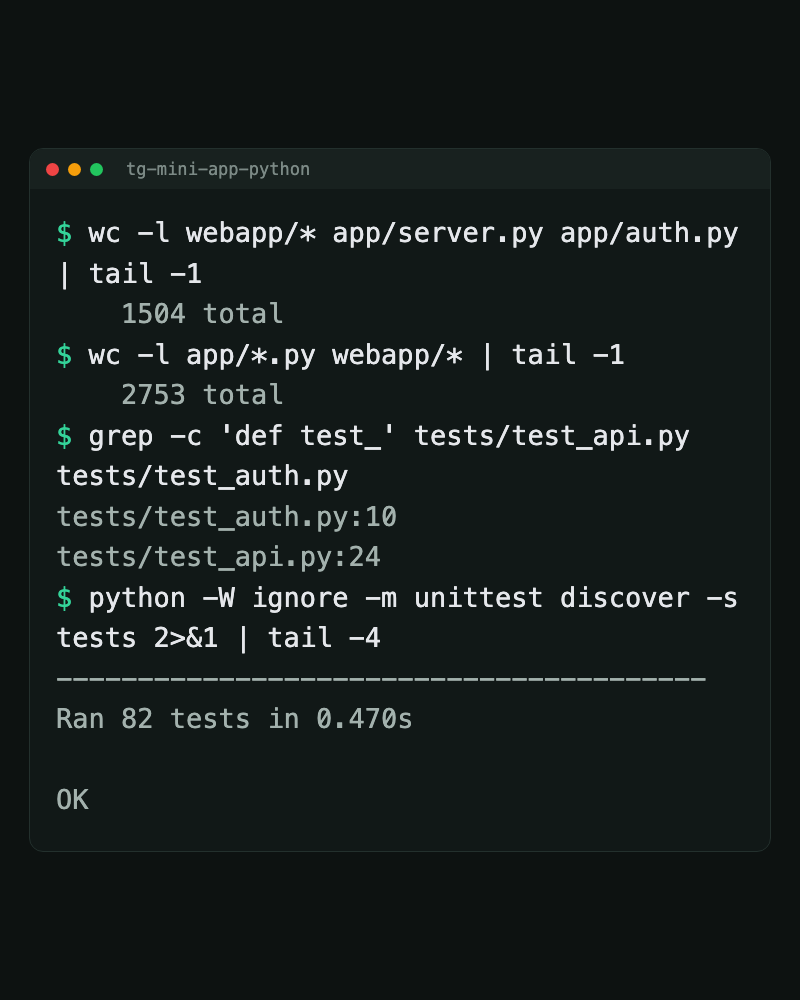Click the OK test result text

73,800
